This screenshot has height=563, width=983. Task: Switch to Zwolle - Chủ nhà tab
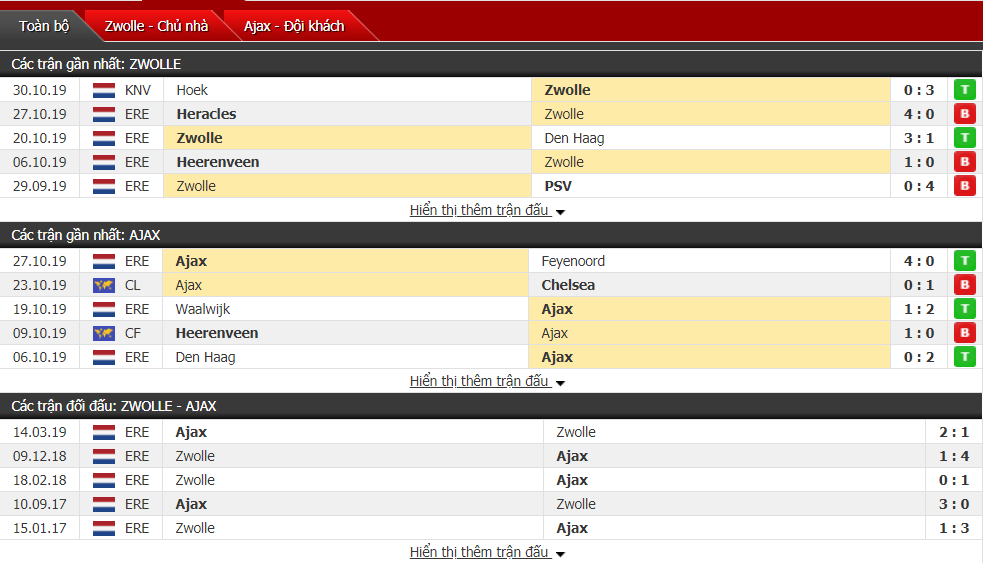[x=156, y=26]
